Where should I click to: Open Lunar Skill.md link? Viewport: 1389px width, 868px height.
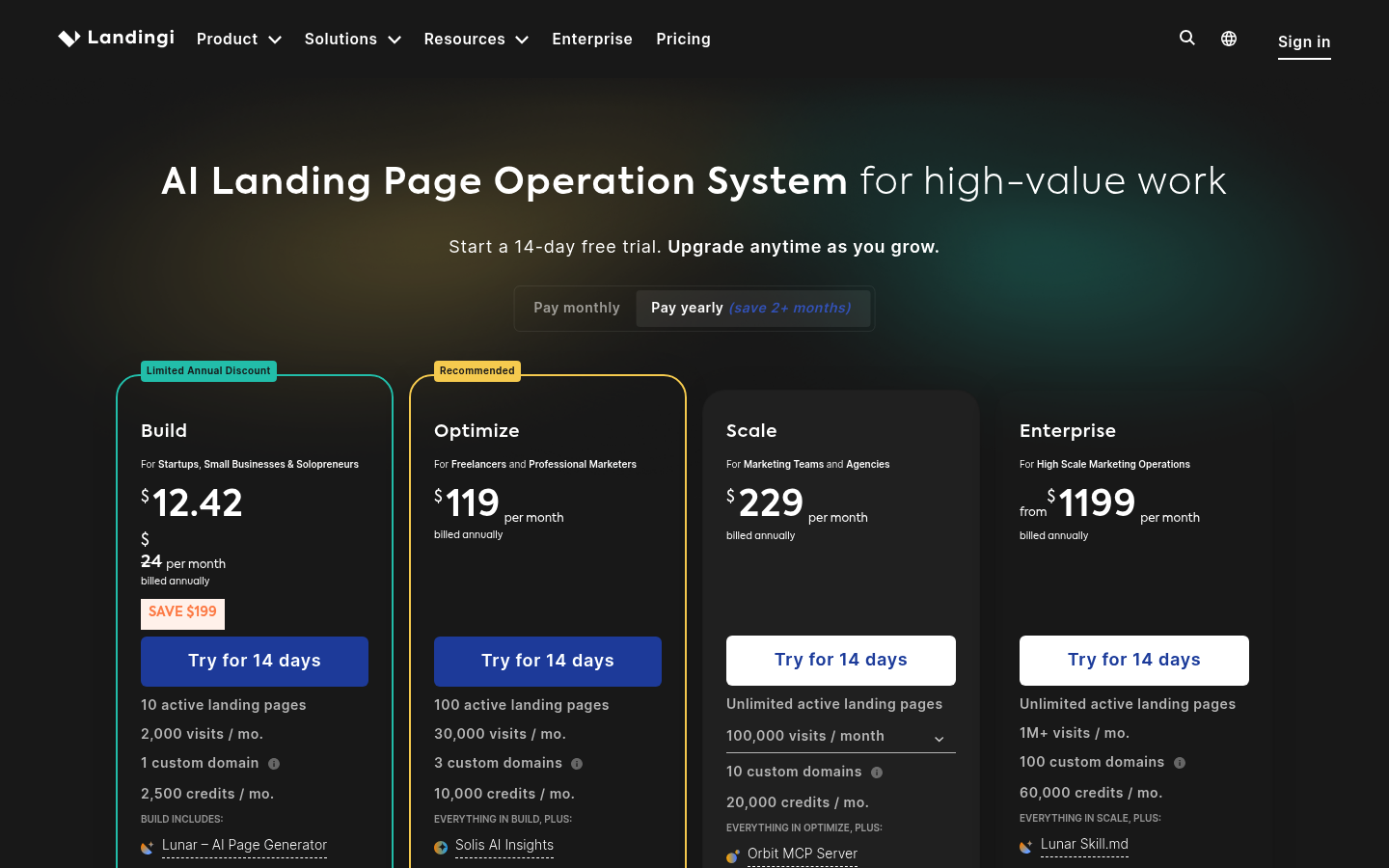[x=1084, y=845]
